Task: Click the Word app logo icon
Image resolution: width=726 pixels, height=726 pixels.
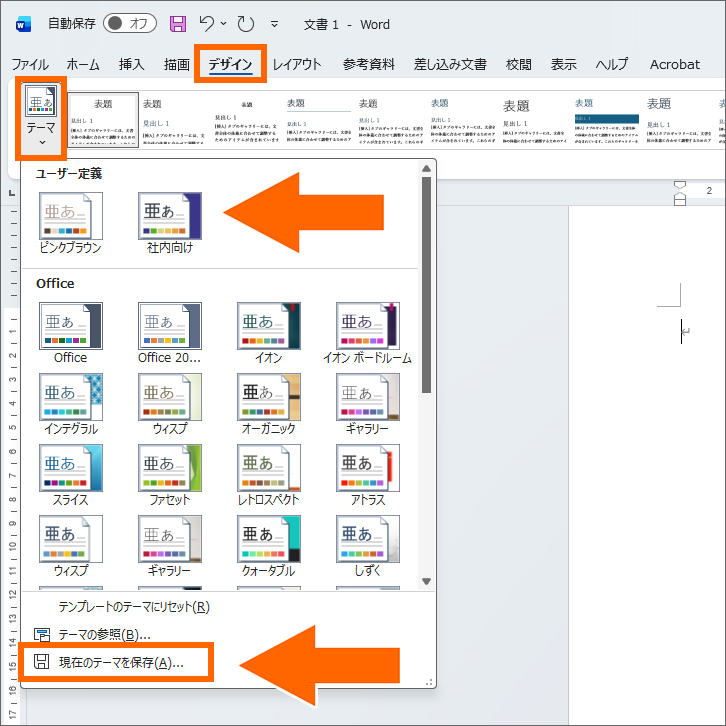Action: 23,24
